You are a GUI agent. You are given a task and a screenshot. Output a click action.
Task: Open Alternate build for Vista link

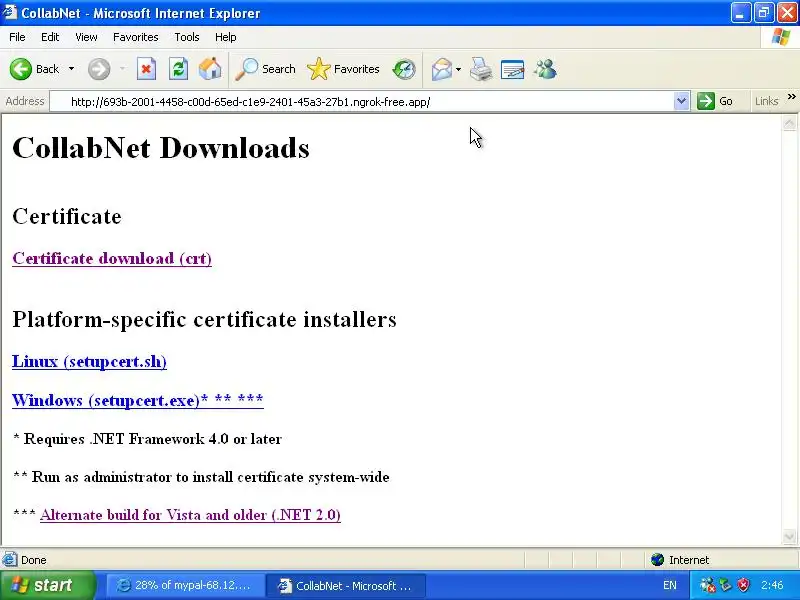tap(190, 515)
